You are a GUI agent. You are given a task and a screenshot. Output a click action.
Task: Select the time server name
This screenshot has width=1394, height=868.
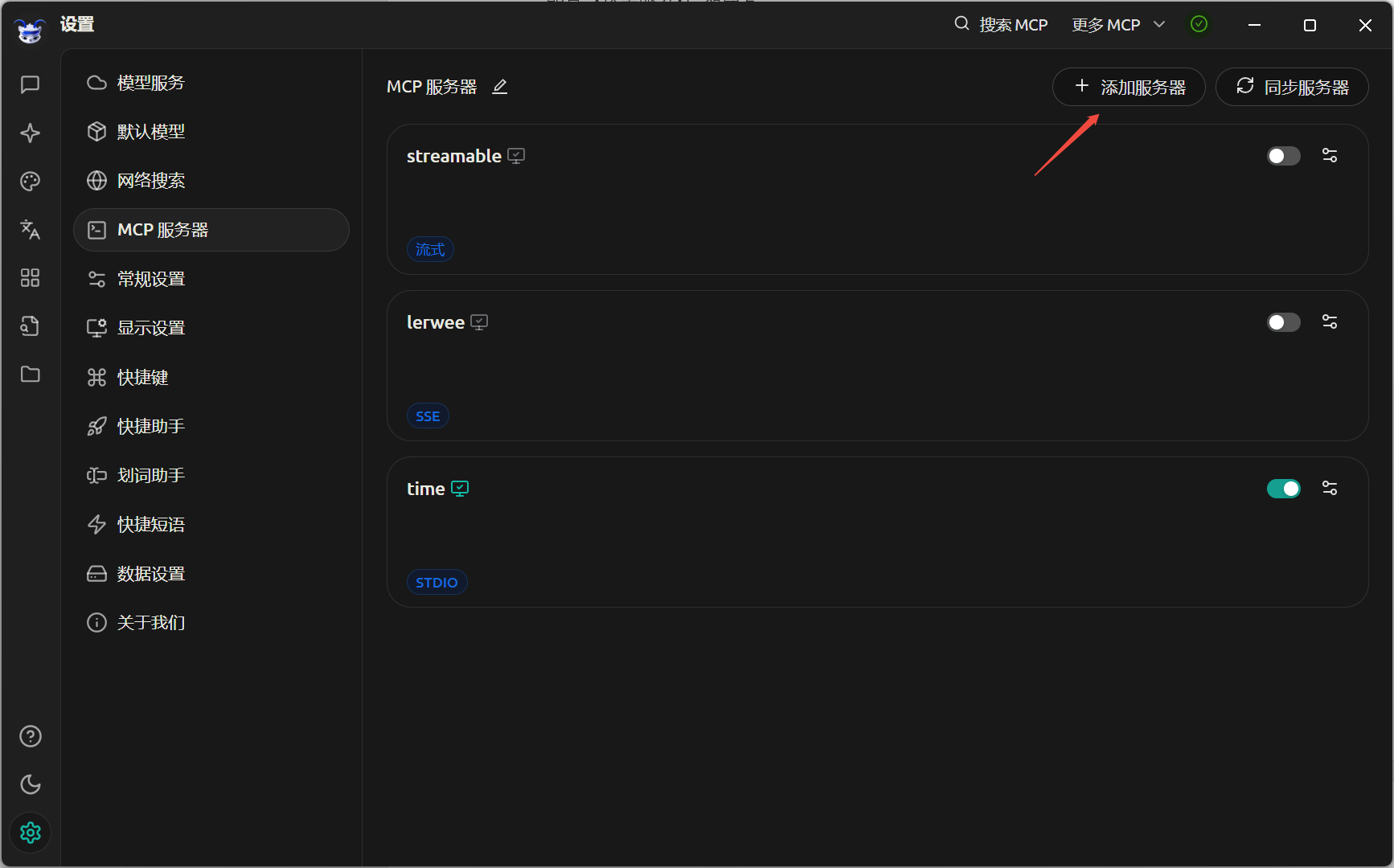(x=426, y=489)
